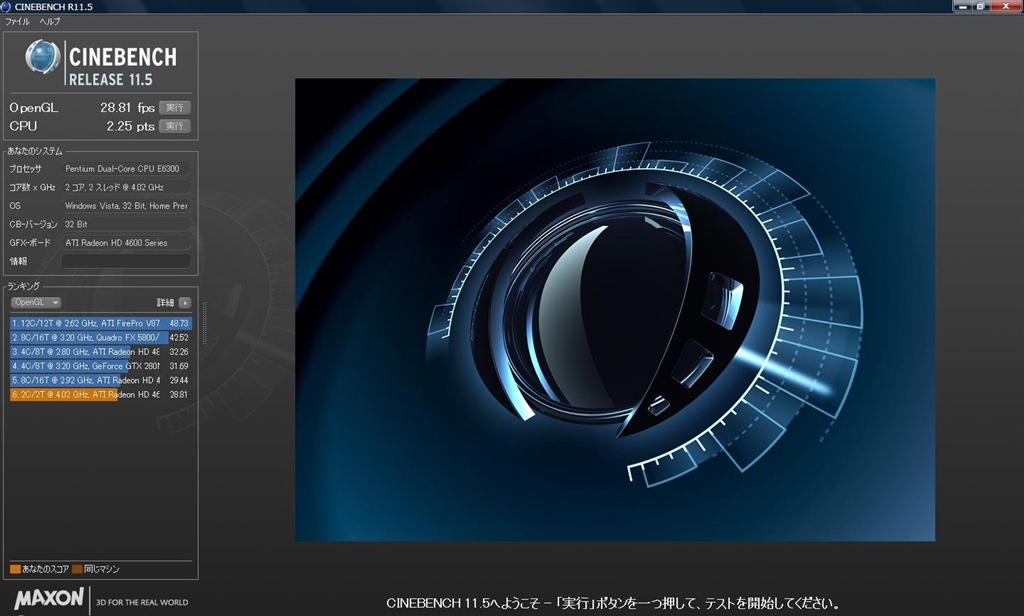Viewport: 1024px width, 616px height.
Task: Click the 詳細 details arrow button
Action: [x=185, y=302]
